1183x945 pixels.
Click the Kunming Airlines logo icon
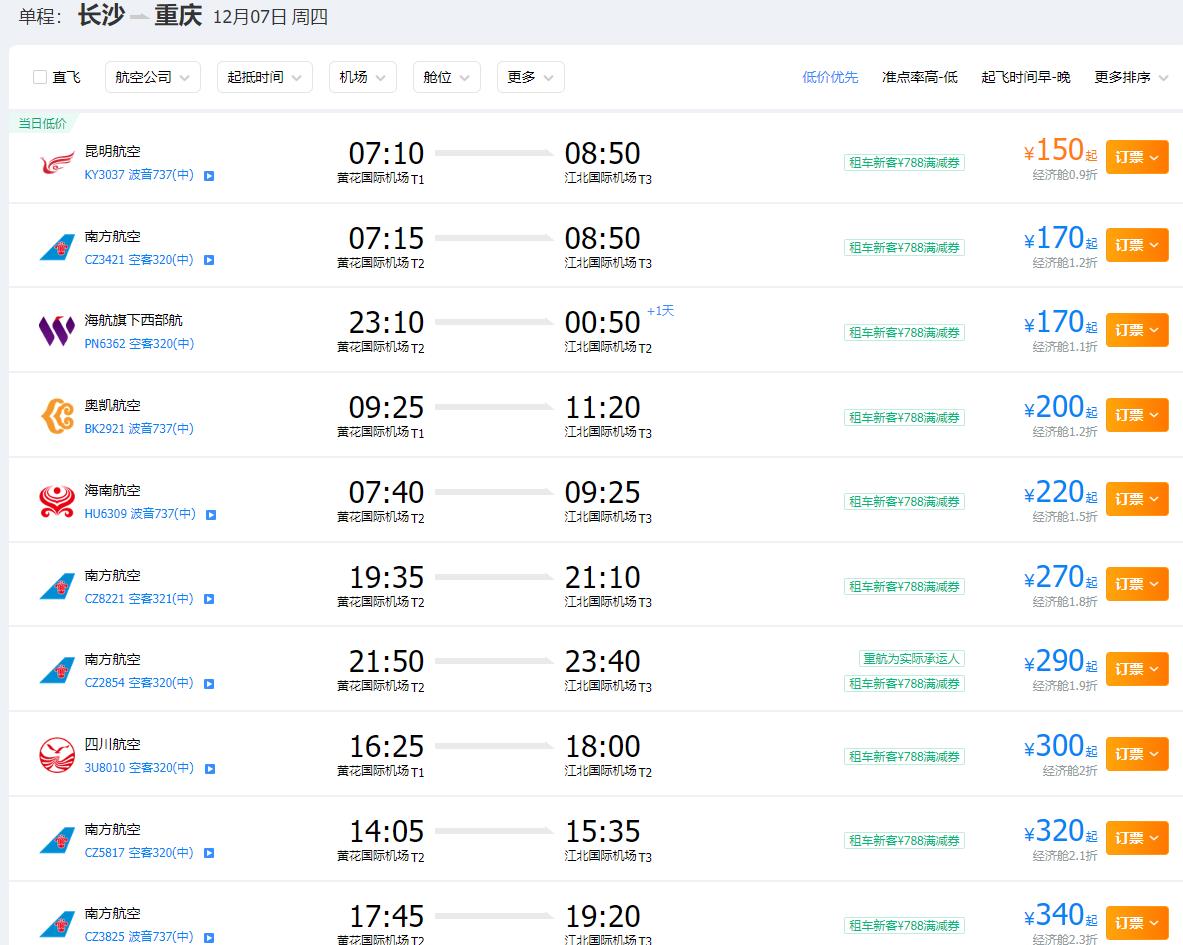point(57,162)
